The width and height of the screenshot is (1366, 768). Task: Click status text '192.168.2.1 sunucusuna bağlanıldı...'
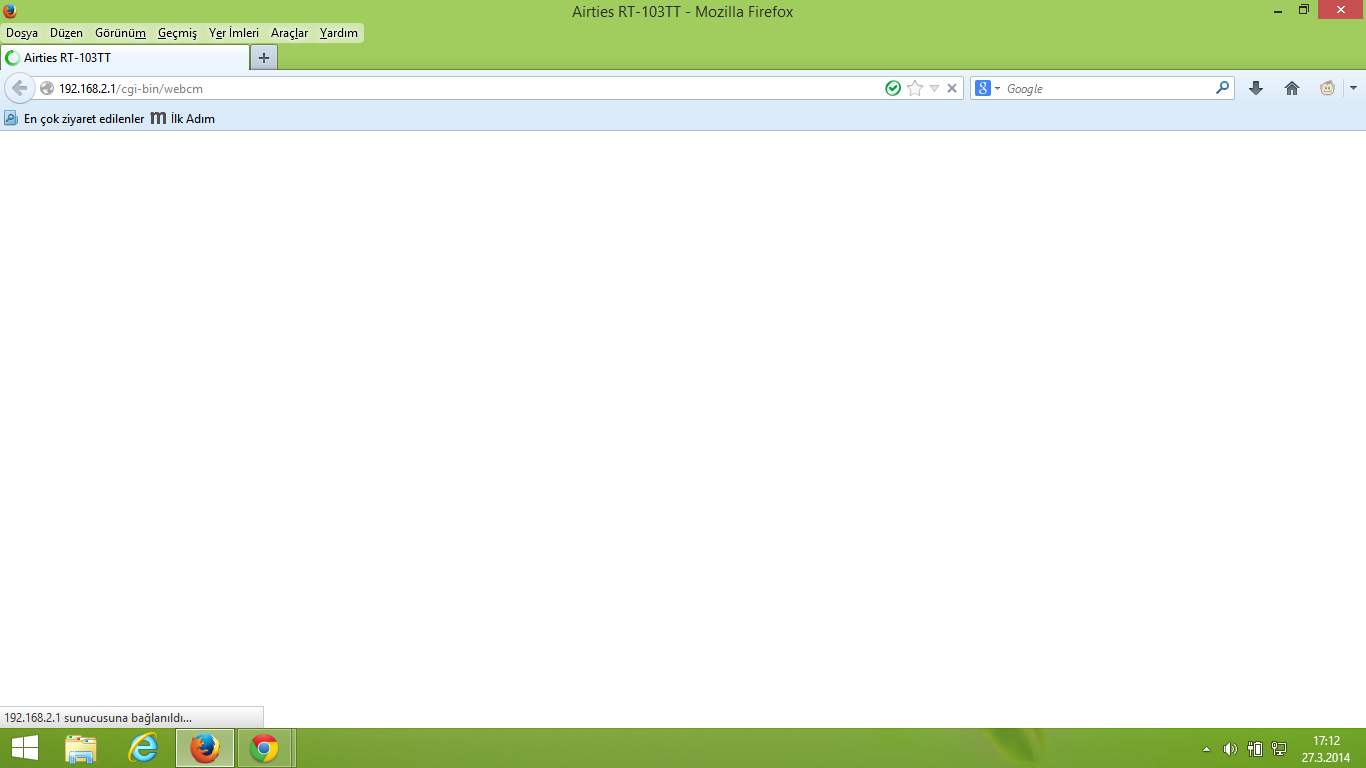click(x=98, y=718)
